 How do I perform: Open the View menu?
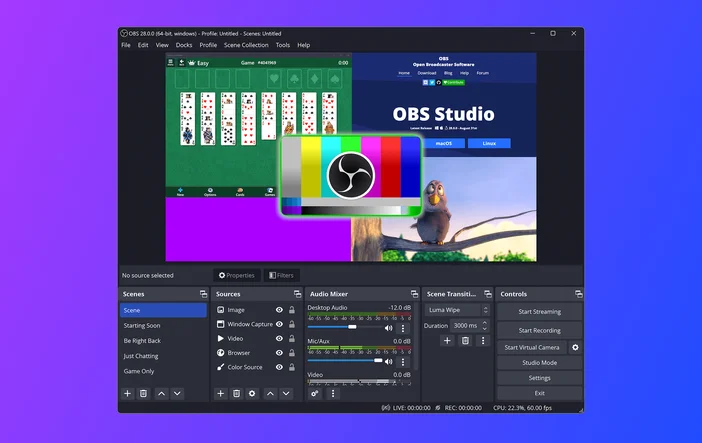pos(162,45)
